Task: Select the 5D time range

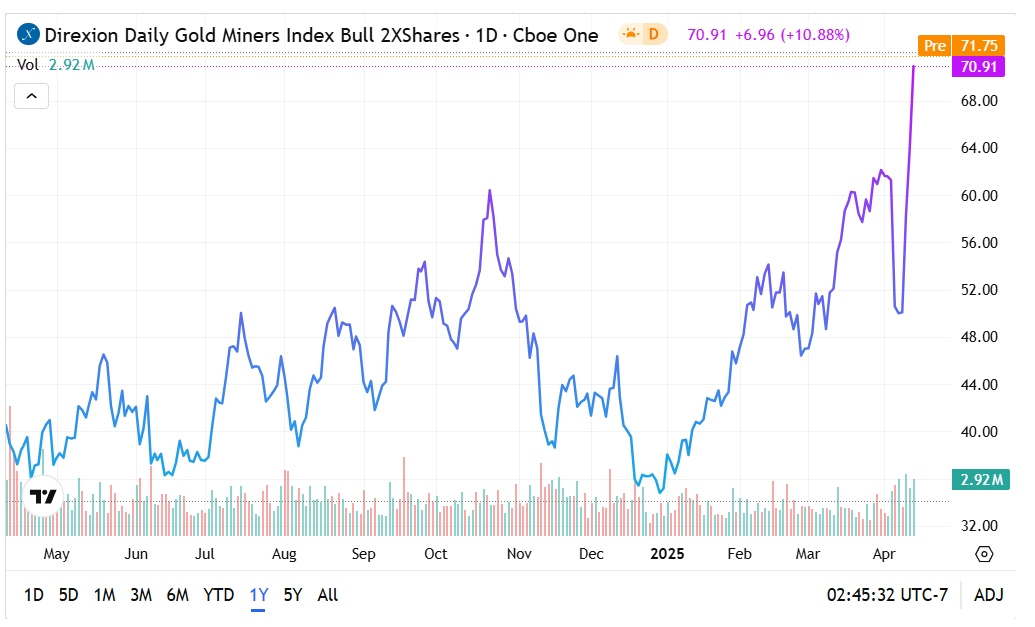Action: [68, 595]
